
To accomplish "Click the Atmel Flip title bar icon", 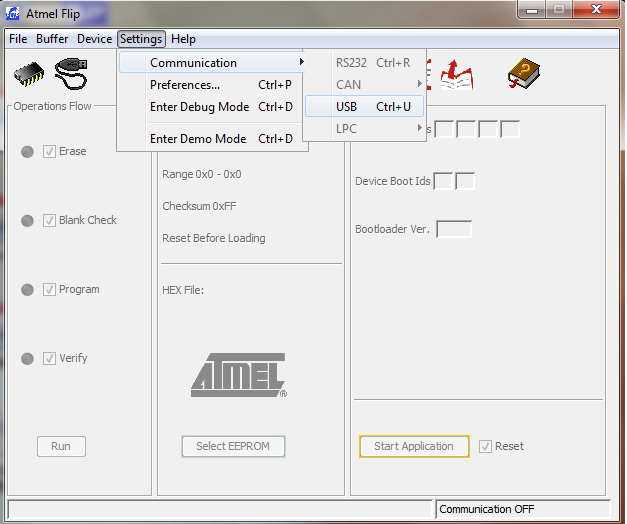I will [12, 14].
